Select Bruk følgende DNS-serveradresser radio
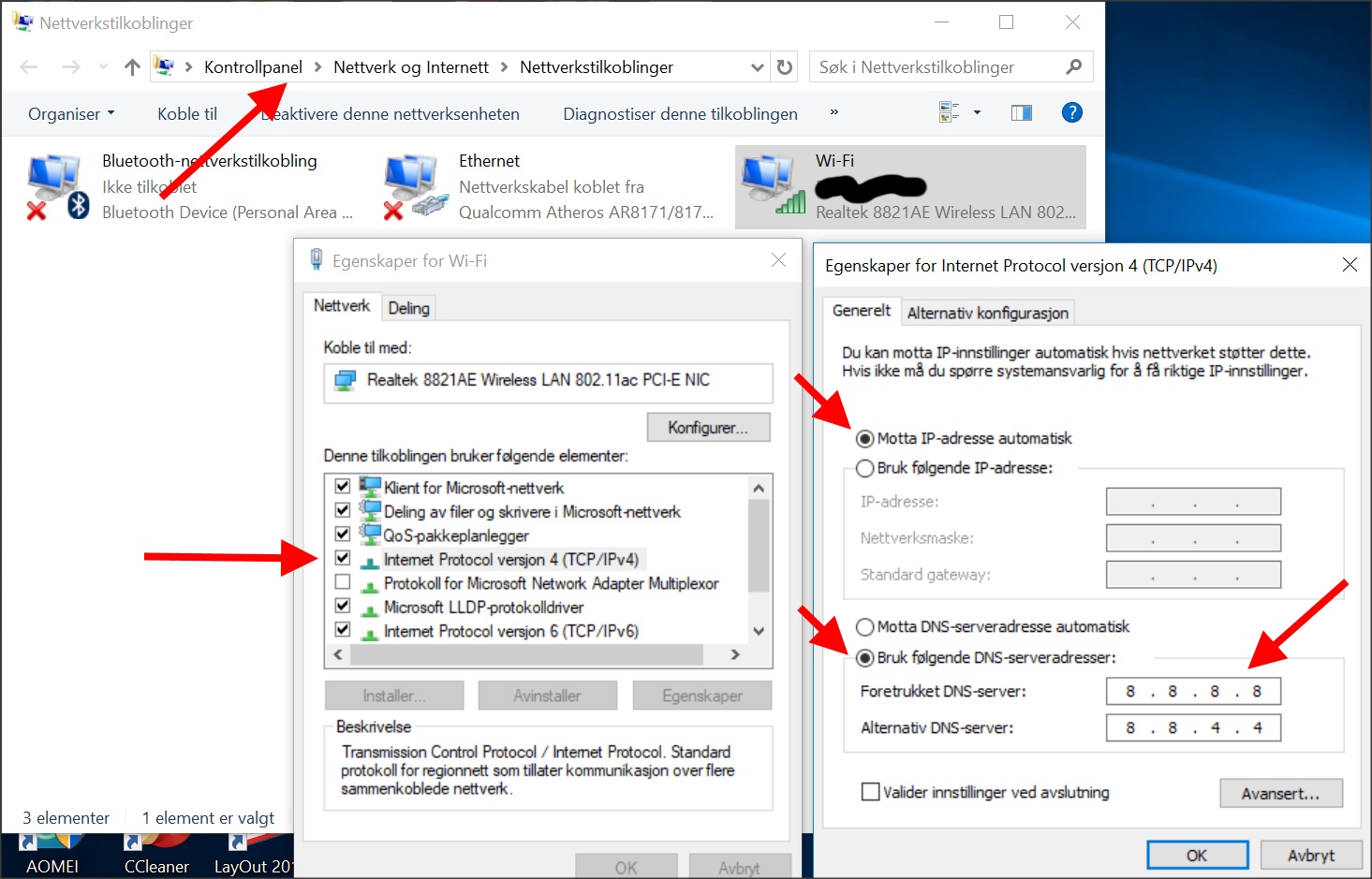The width and height of the screenshot is (1372, 879). click(x=865, y=658)
